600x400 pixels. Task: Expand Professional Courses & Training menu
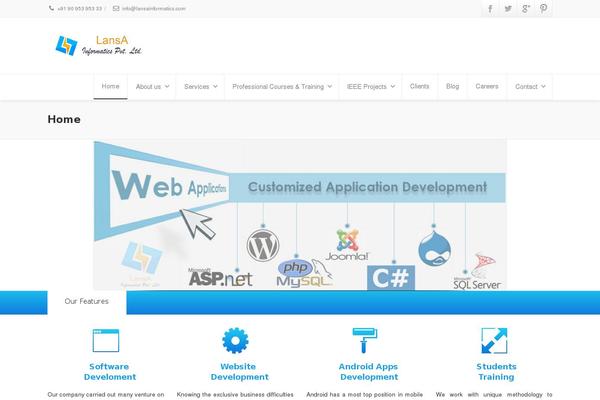click(282, 87)
